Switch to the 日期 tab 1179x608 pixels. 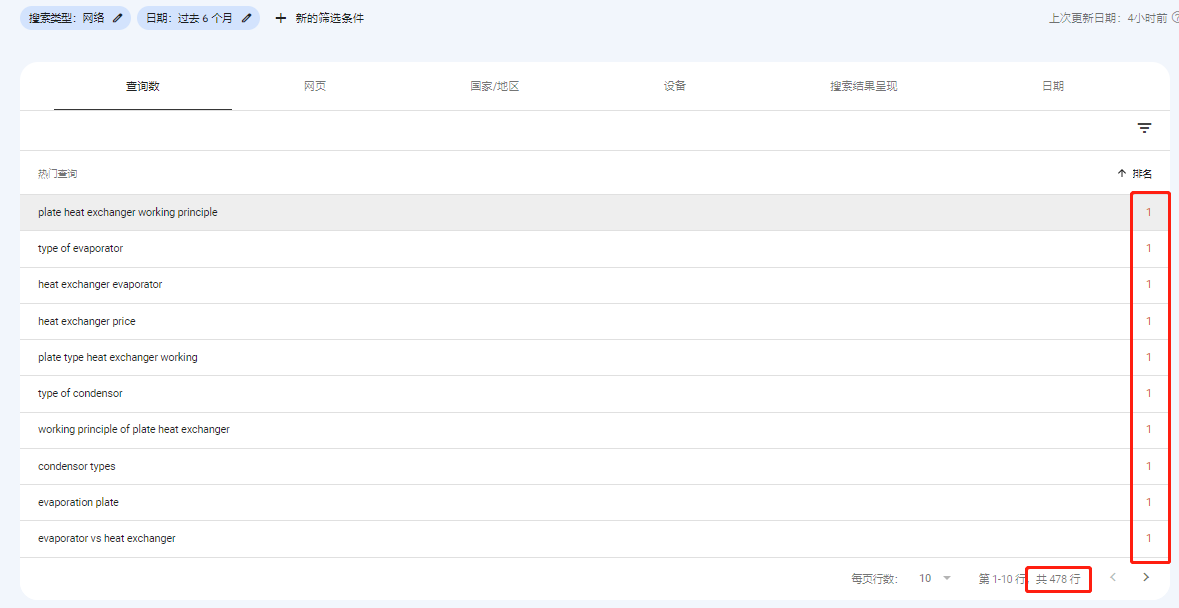[x=1053, y=86]
